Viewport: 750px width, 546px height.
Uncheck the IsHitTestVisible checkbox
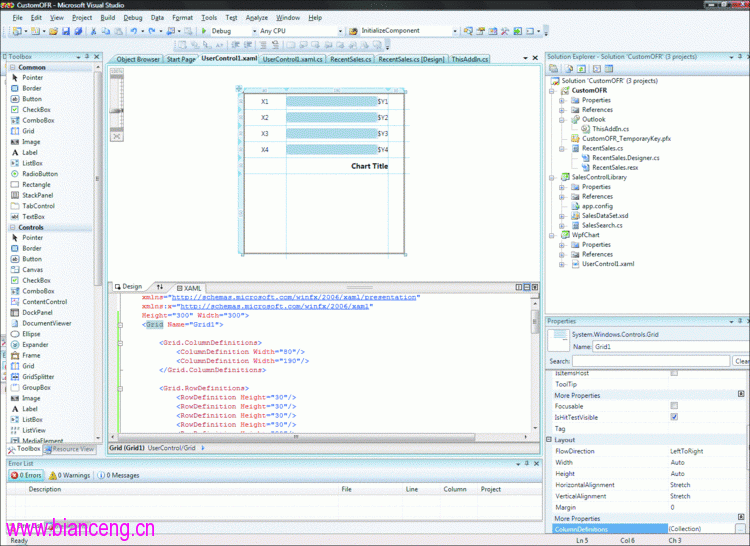point(674,417)
